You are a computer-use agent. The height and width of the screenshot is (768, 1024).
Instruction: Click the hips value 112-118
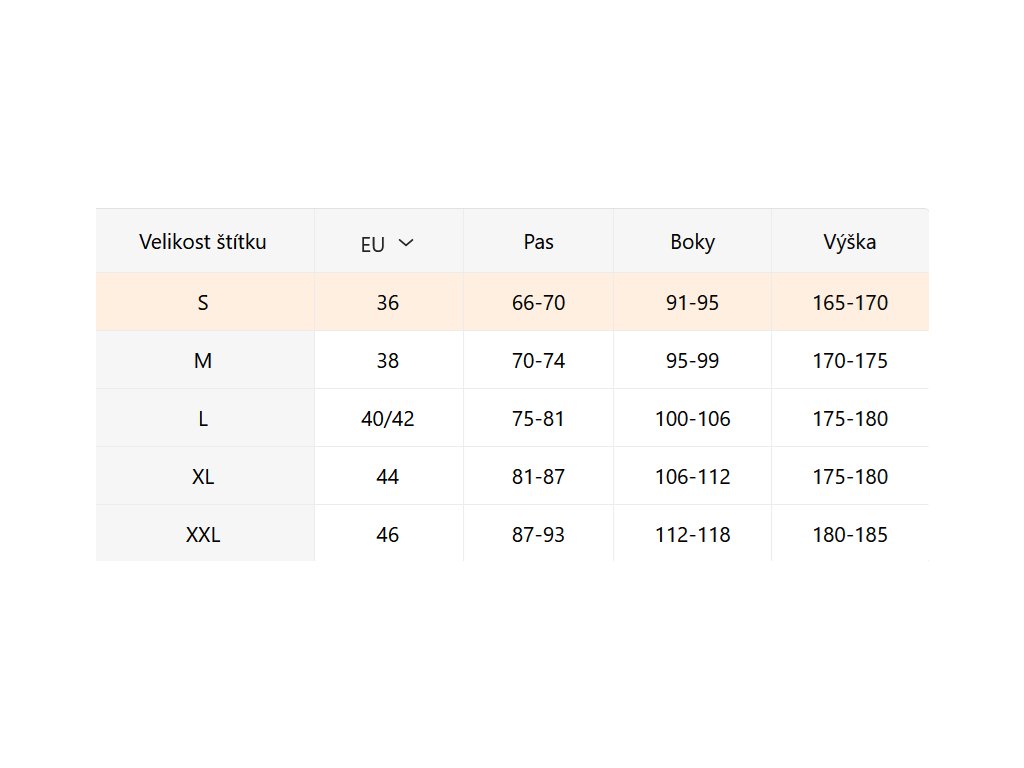pyautogui.click(x=692, y=535)
